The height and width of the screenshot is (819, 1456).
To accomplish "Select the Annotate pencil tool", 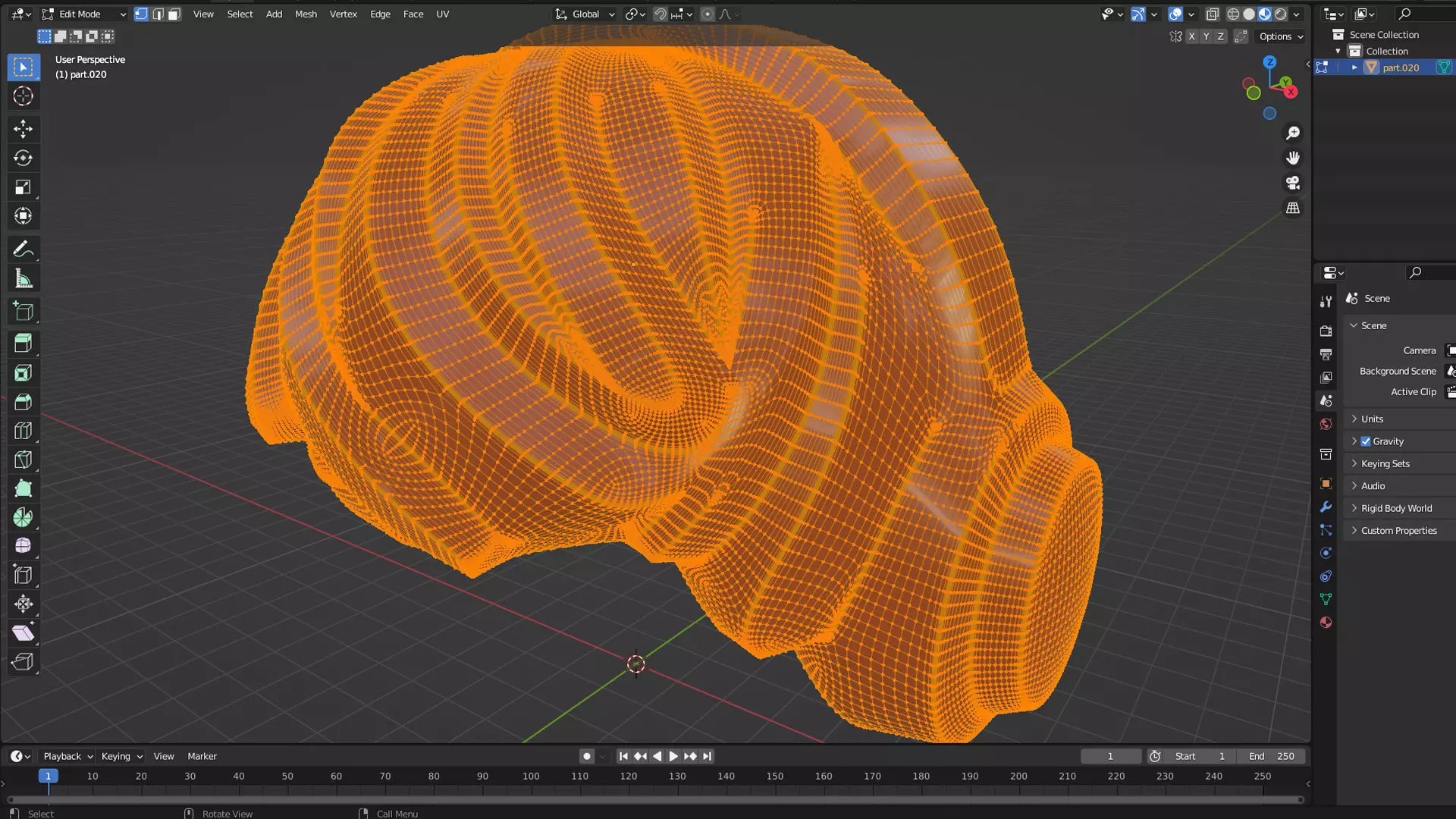I will [23, 249].
